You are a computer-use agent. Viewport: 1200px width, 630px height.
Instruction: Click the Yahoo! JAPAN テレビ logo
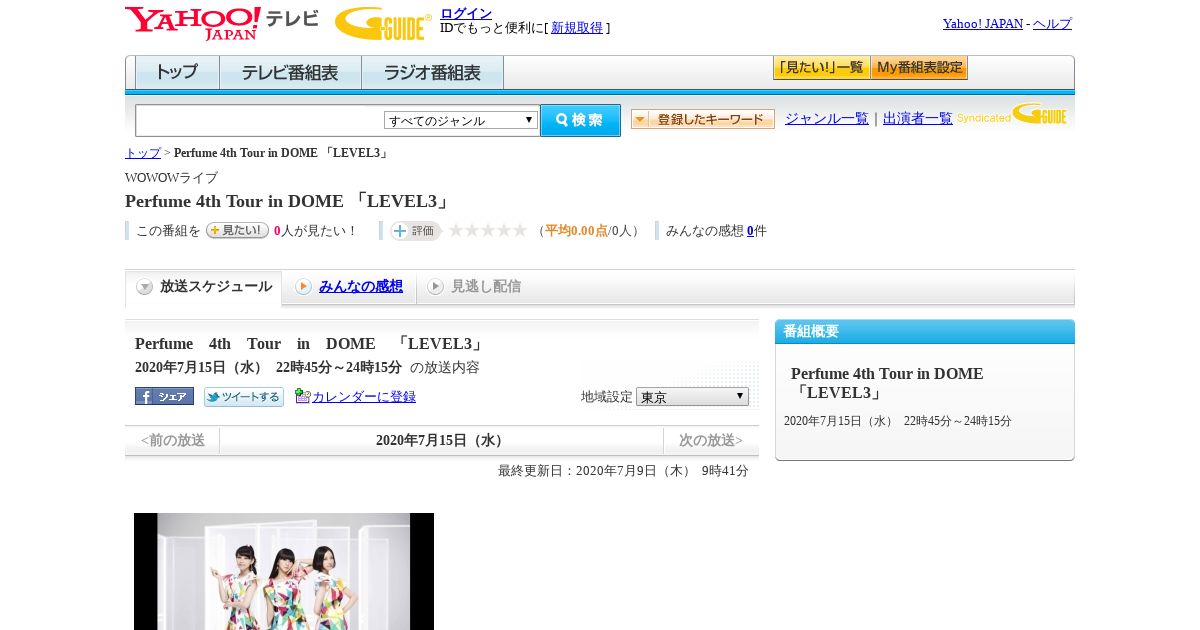[x=222, y=23]
